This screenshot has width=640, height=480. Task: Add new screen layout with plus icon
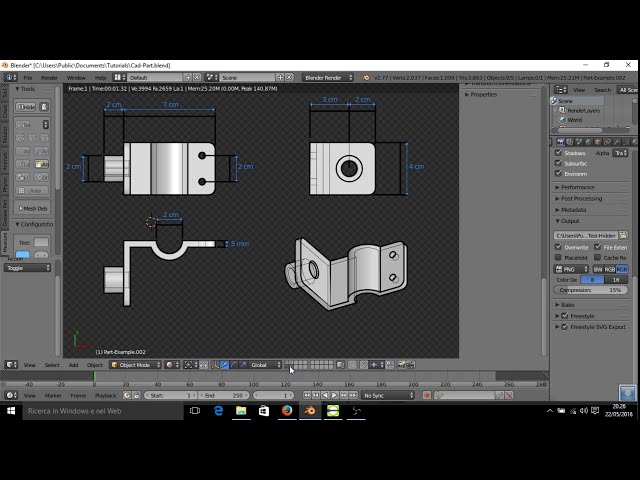pyautogui.click(x=188, y=77)
